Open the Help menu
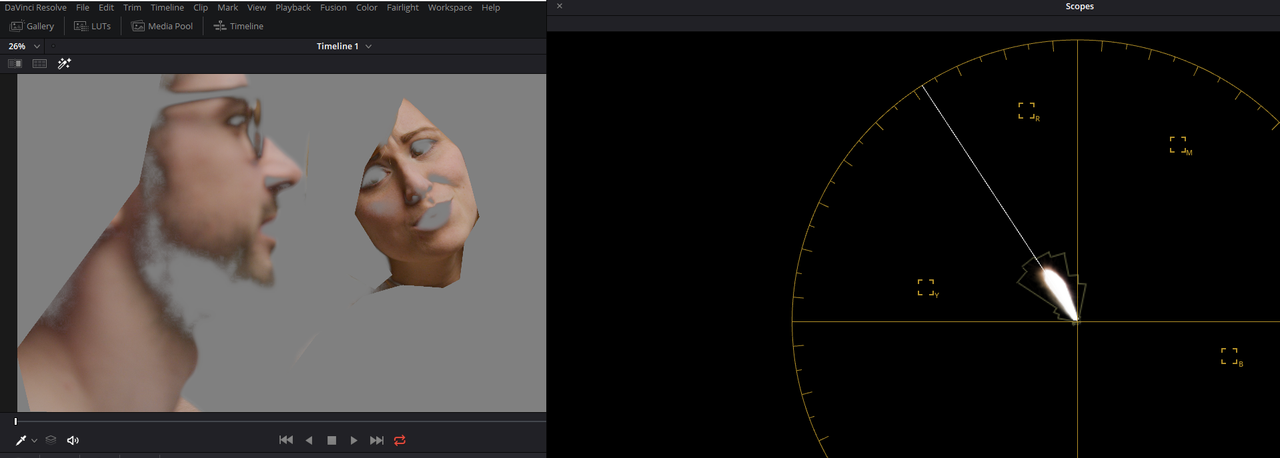This screenshot has height=458, width=1280. click(x=490, y=7)
